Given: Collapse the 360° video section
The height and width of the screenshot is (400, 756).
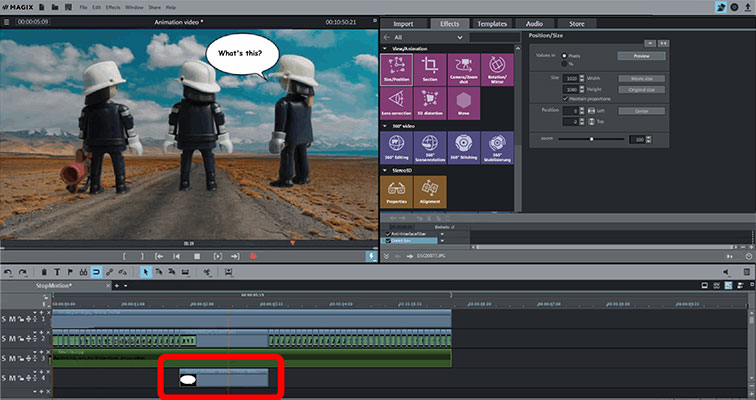Looking at the screenshot, I should (385, 126).
